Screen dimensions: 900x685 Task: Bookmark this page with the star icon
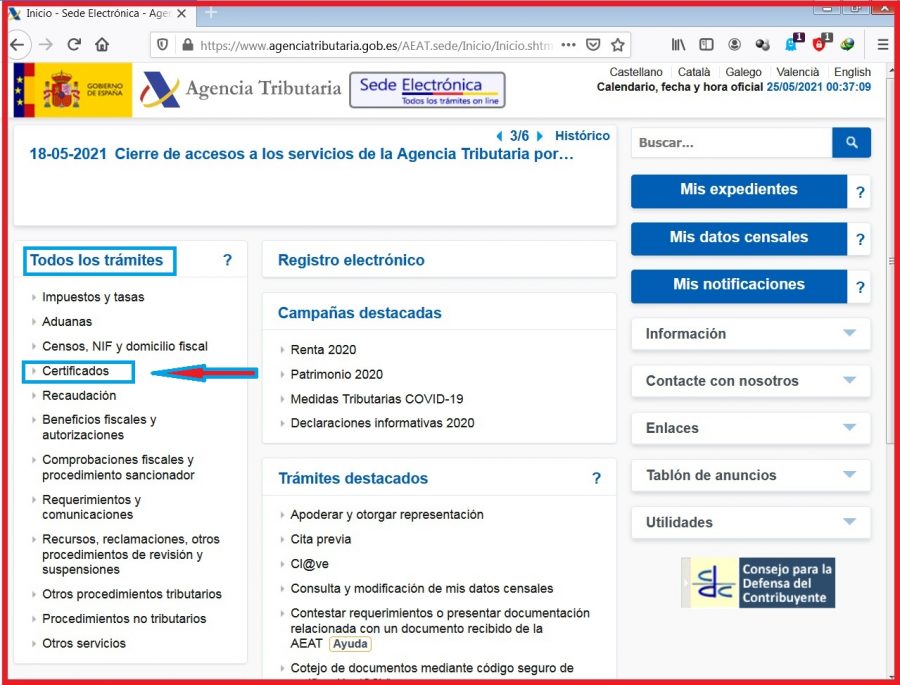click(x=618, y=45)
